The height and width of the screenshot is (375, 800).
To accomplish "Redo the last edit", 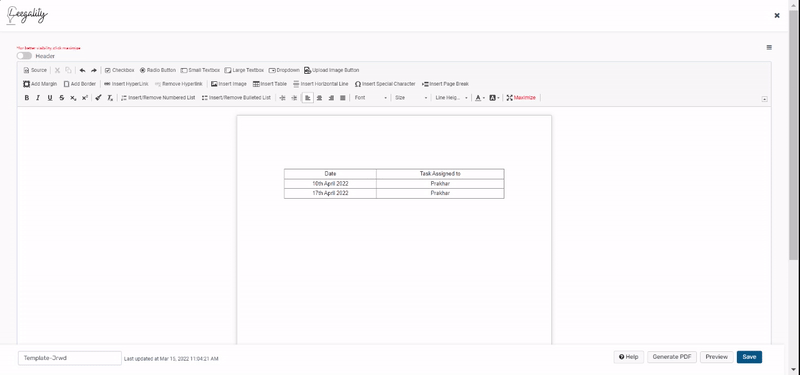I will (93, 70).
